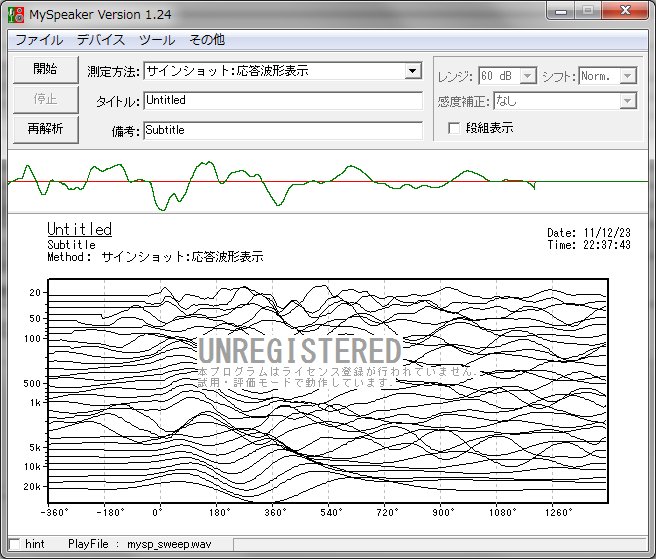Open the ファイル menu
This screenshot has height=559, width=656.
39,40
